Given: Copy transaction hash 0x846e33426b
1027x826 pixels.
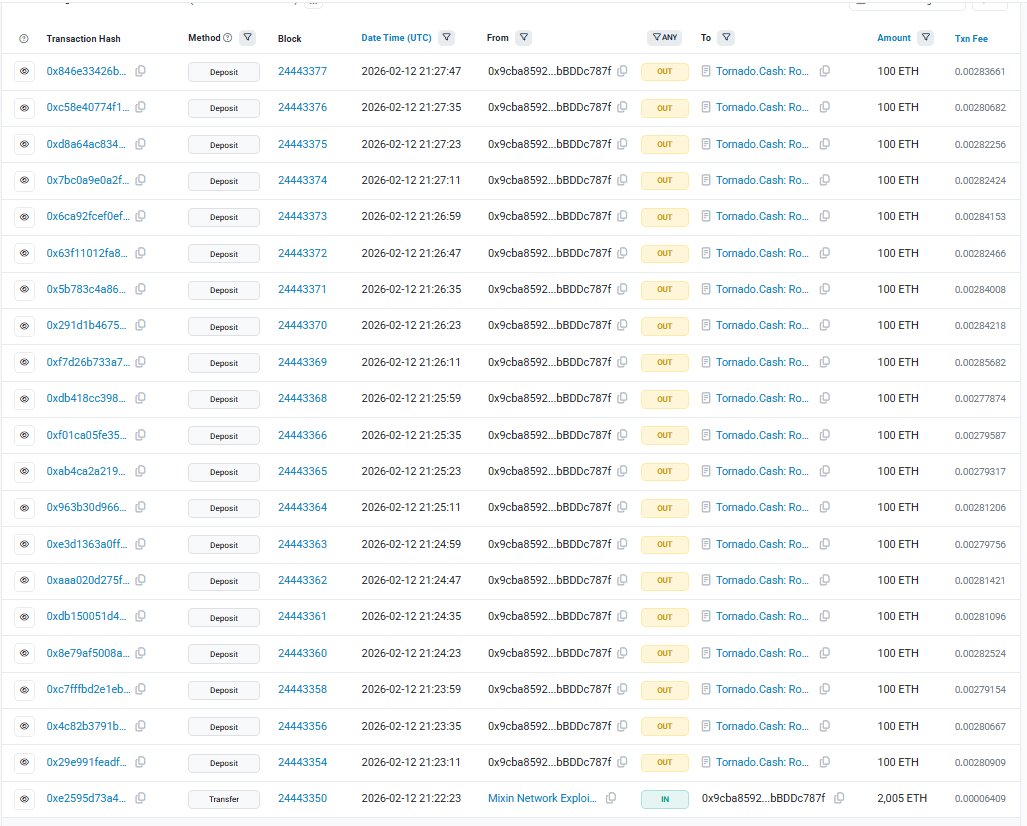Looking at the screenshot, I should (x=140, y=71).
